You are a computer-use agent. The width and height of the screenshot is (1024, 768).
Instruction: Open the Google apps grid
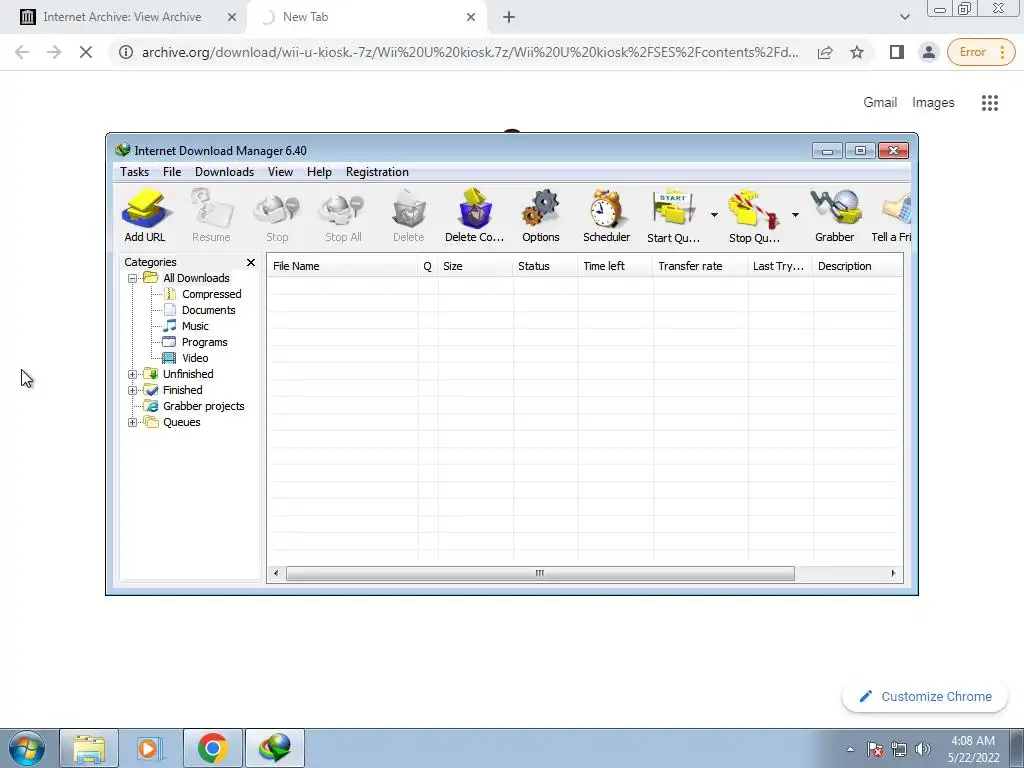click(x=990, y=103)
